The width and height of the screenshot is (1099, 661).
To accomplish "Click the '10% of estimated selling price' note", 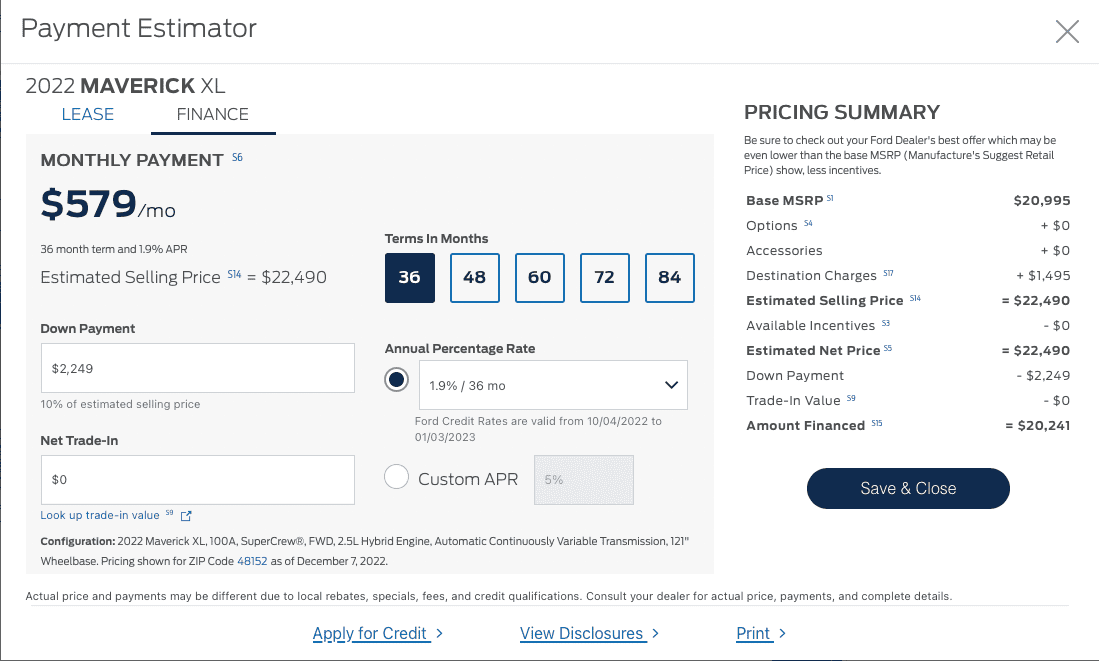I will (x=120, y=404).
